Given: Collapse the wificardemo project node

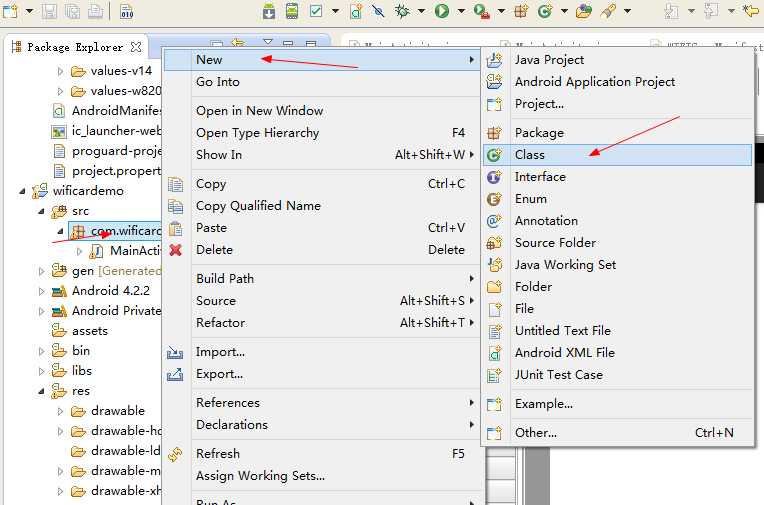Looking at the screenshot, I should click(22, 192).
